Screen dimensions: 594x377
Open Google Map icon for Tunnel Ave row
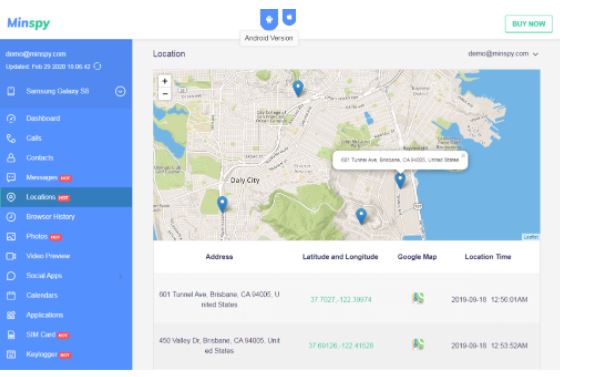coord(418,298)
